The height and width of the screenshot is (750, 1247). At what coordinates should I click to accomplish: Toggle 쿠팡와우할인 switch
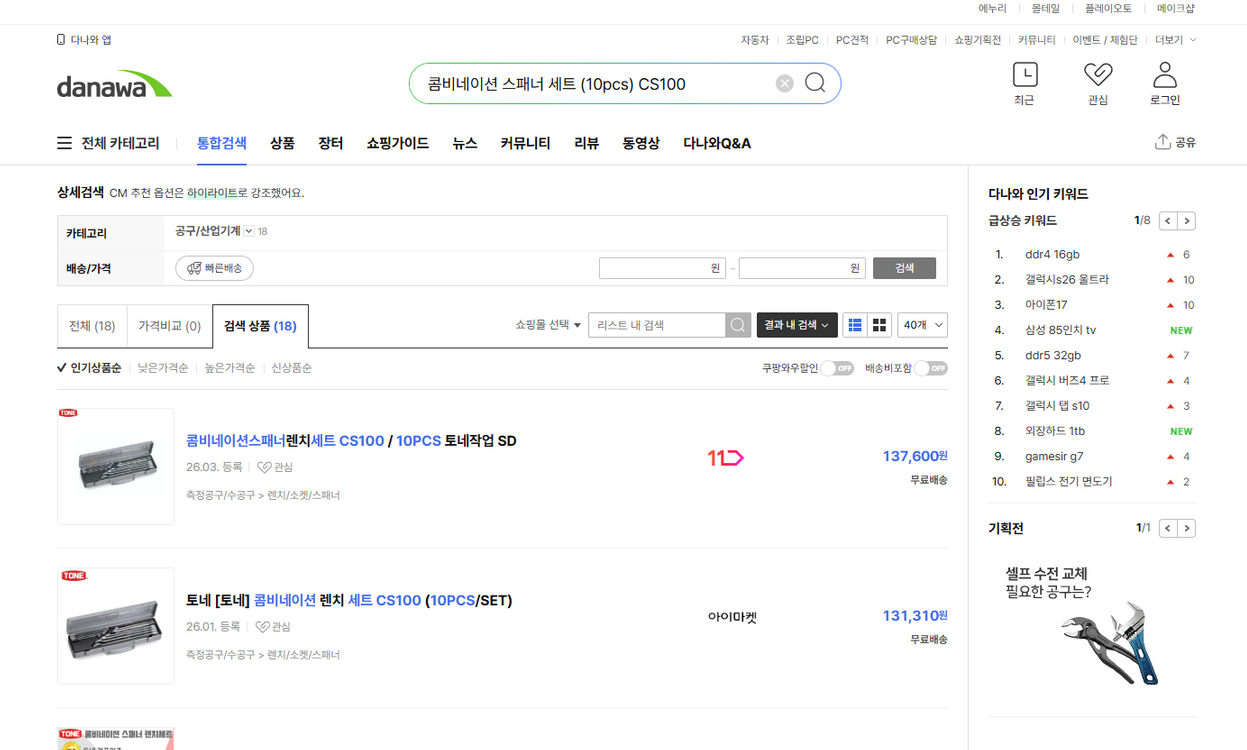[837, 368]
